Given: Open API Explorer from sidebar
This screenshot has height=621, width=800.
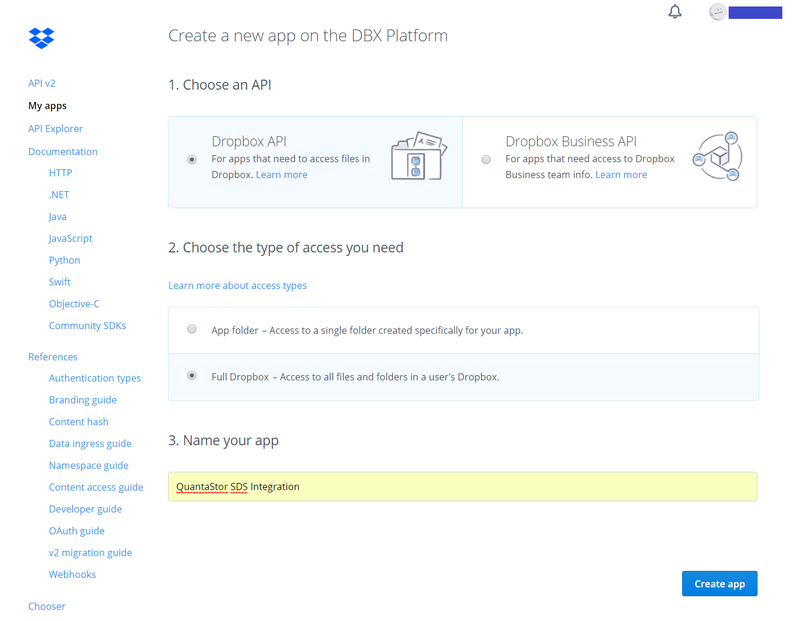Looking at the screenshot, I should [x=55, y=129].
